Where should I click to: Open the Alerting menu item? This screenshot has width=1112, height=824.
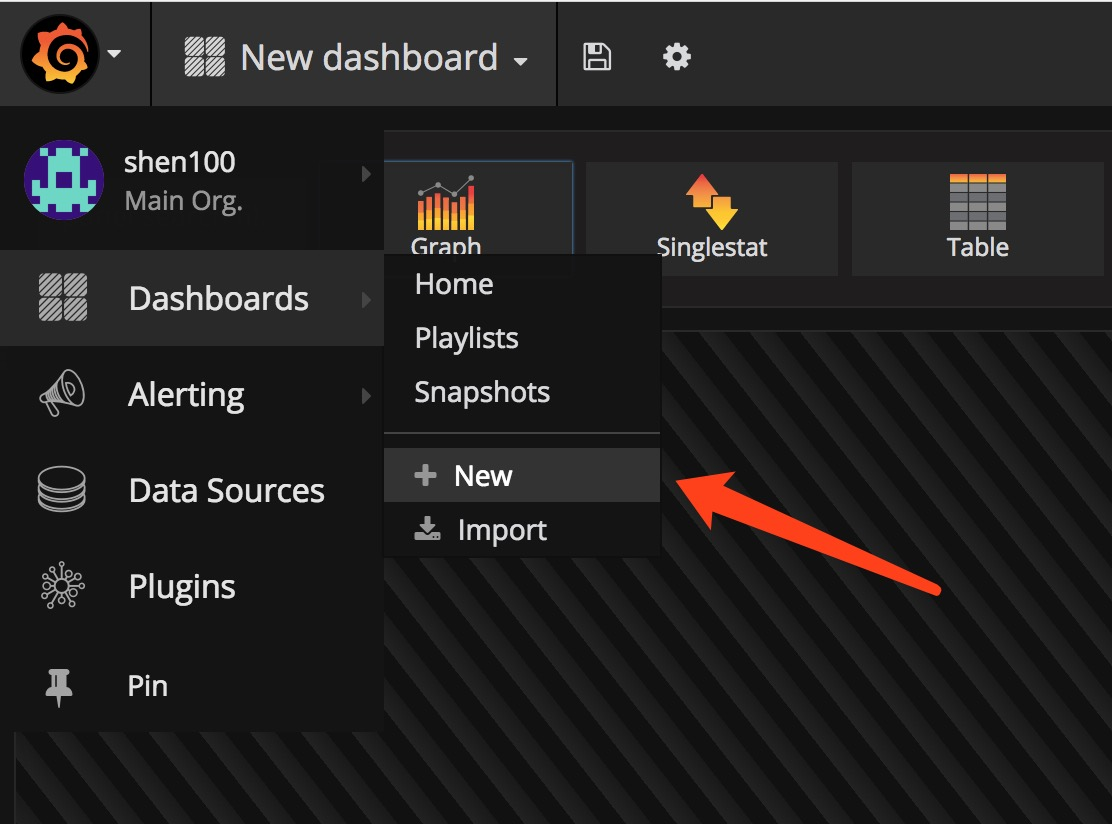point(191,394)
